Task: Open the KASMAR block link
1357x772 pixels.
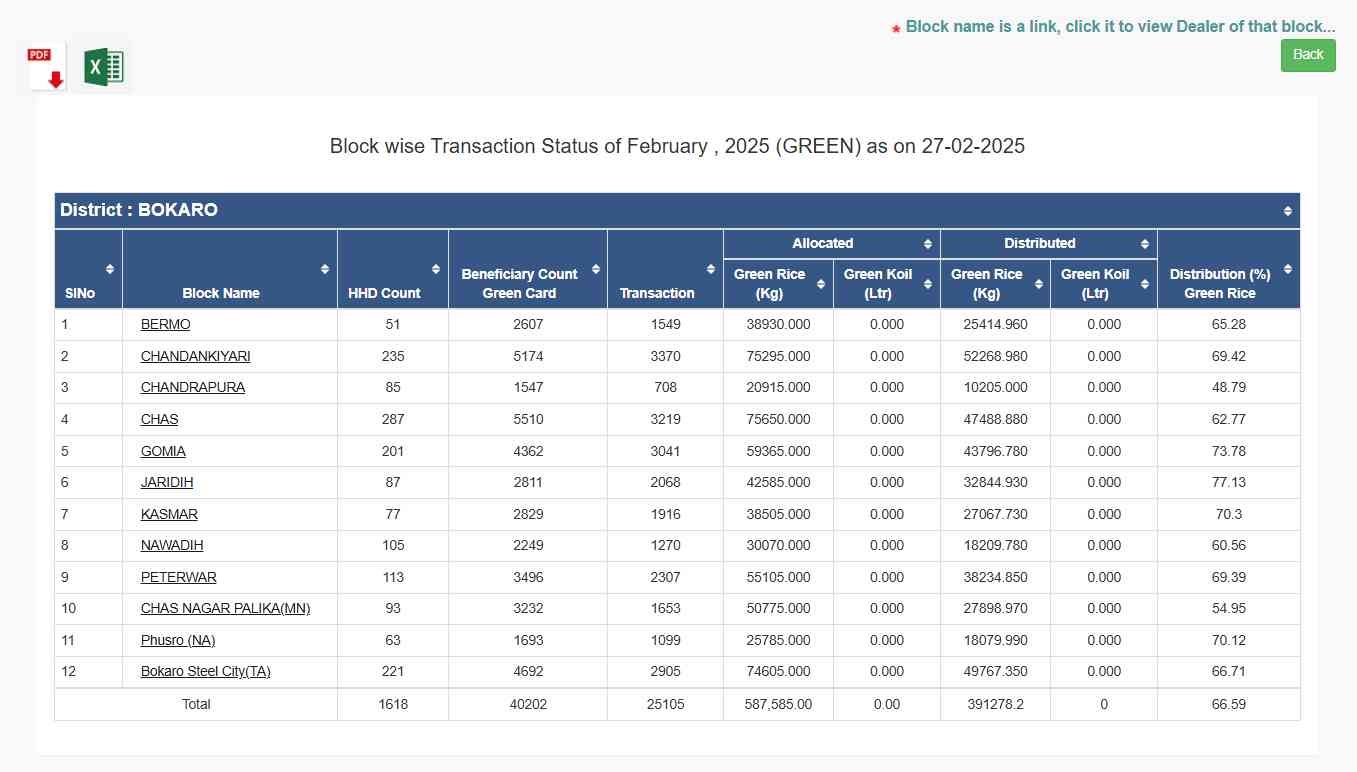Action: [x=169, y=514]
